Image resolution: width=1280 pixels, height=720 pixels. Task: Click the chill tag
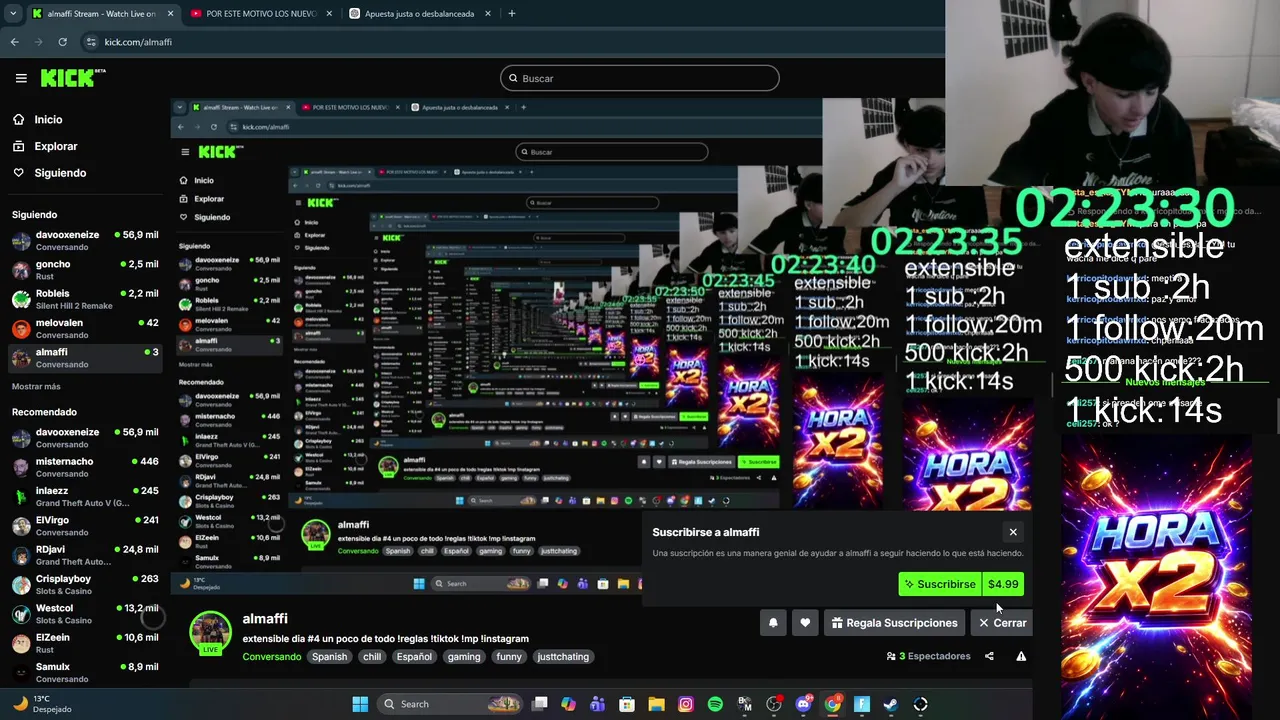(372, 657)
